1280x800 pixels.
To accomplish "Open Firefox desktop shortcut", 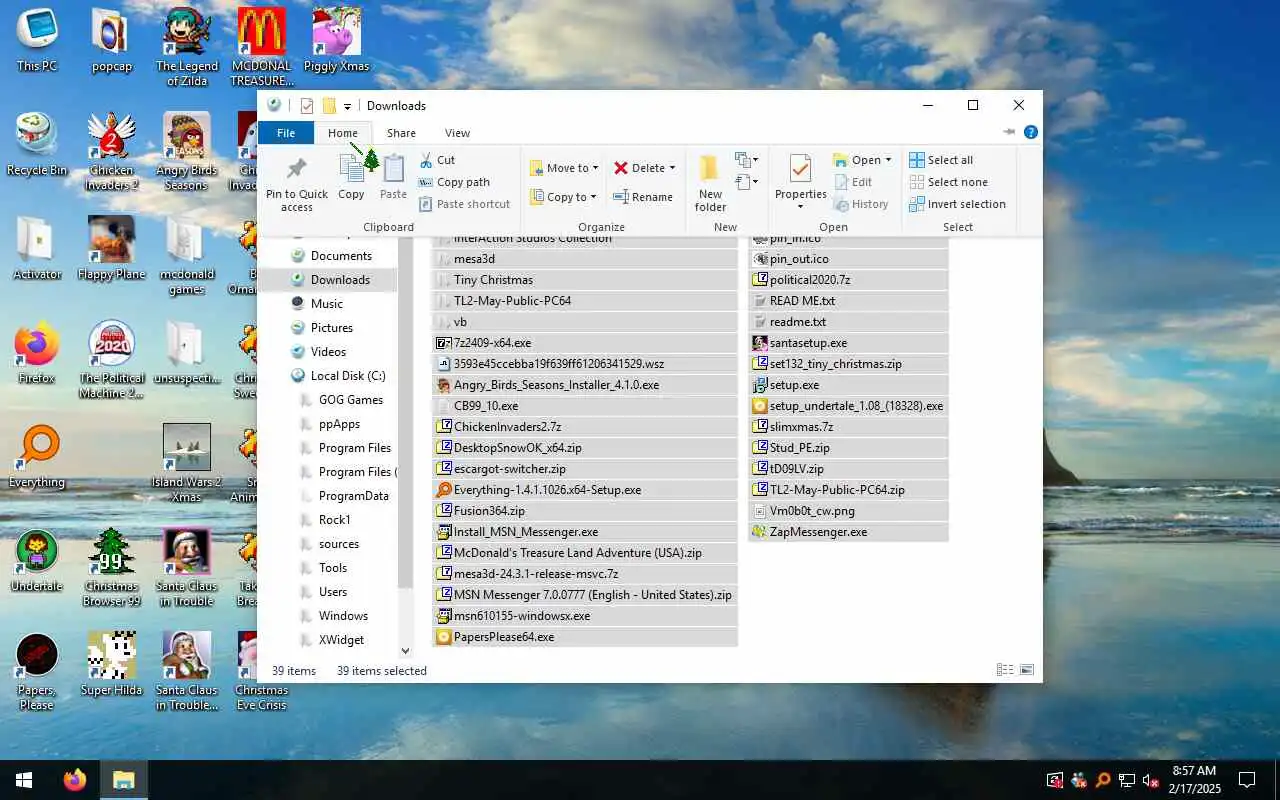I will pos(37,352).
